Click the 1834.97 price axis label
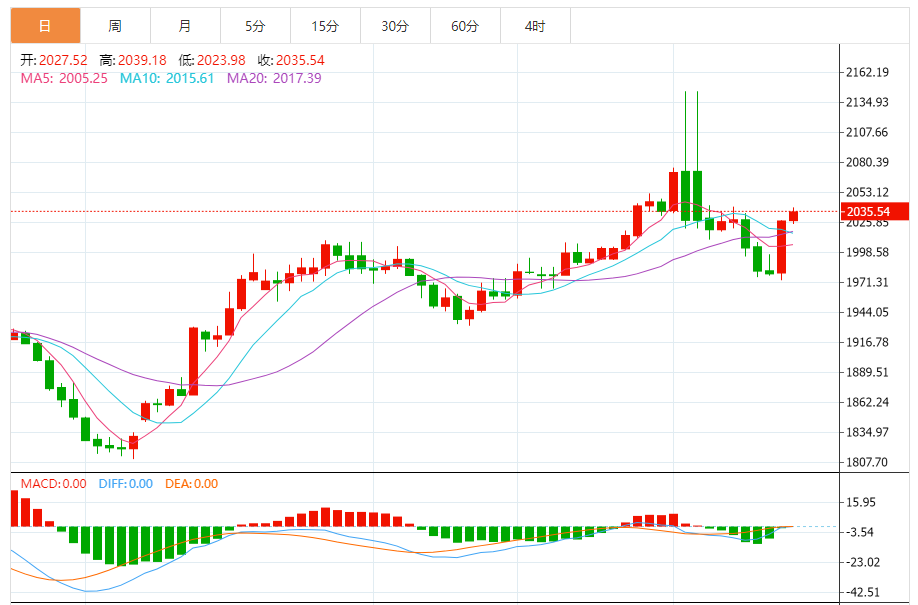 867,432
